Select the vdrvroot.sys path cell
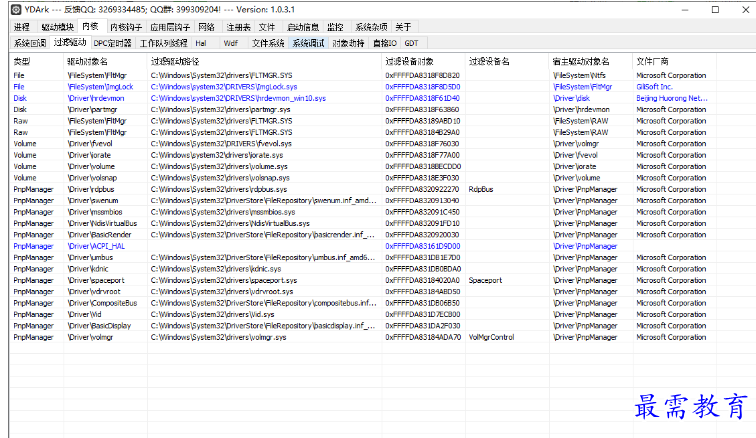The height and width of the screenshot is (438, 756). tap(222, 292)
